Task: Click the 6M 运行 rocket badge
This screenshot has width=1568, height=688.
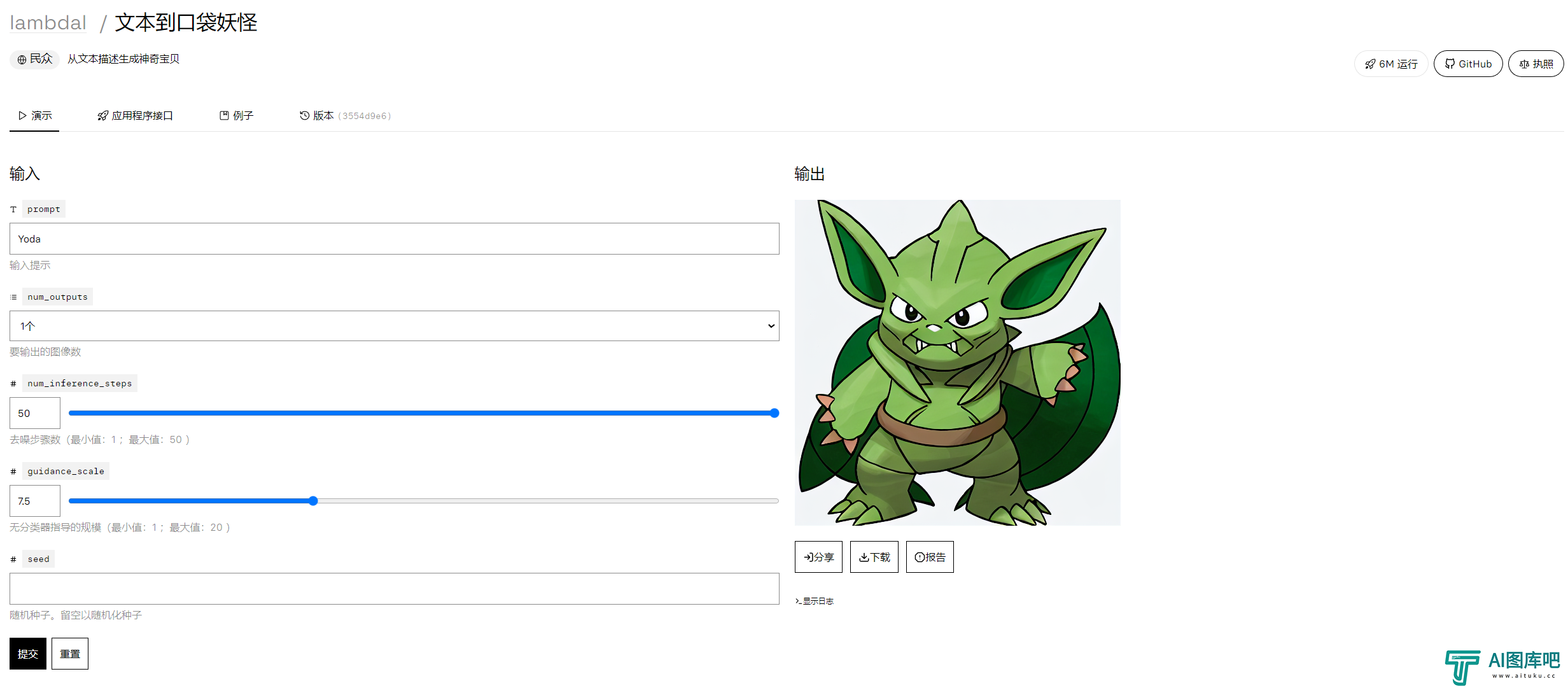Action: click(1391, 64)
